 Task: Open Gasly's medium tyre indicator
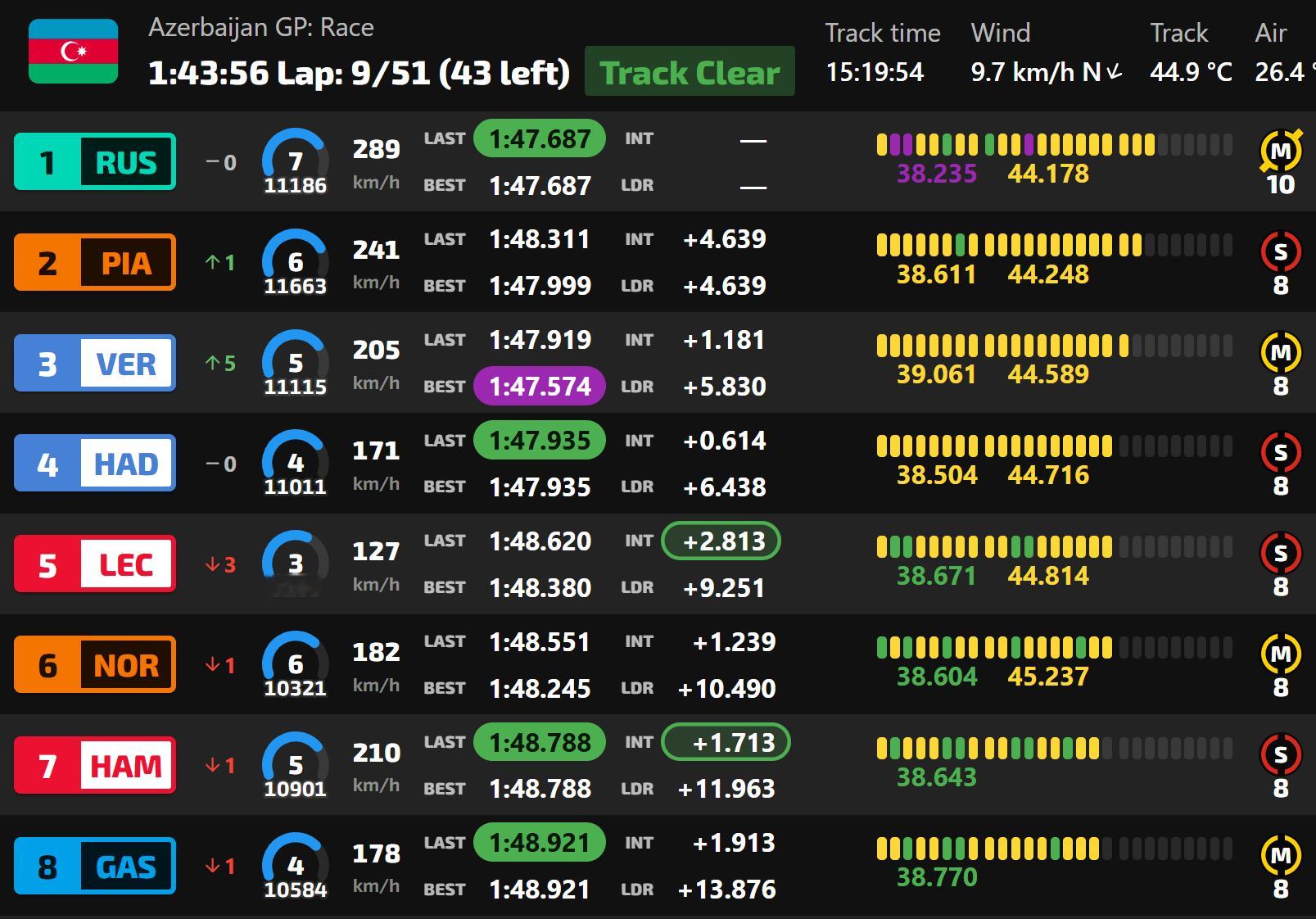[1281, 856]
